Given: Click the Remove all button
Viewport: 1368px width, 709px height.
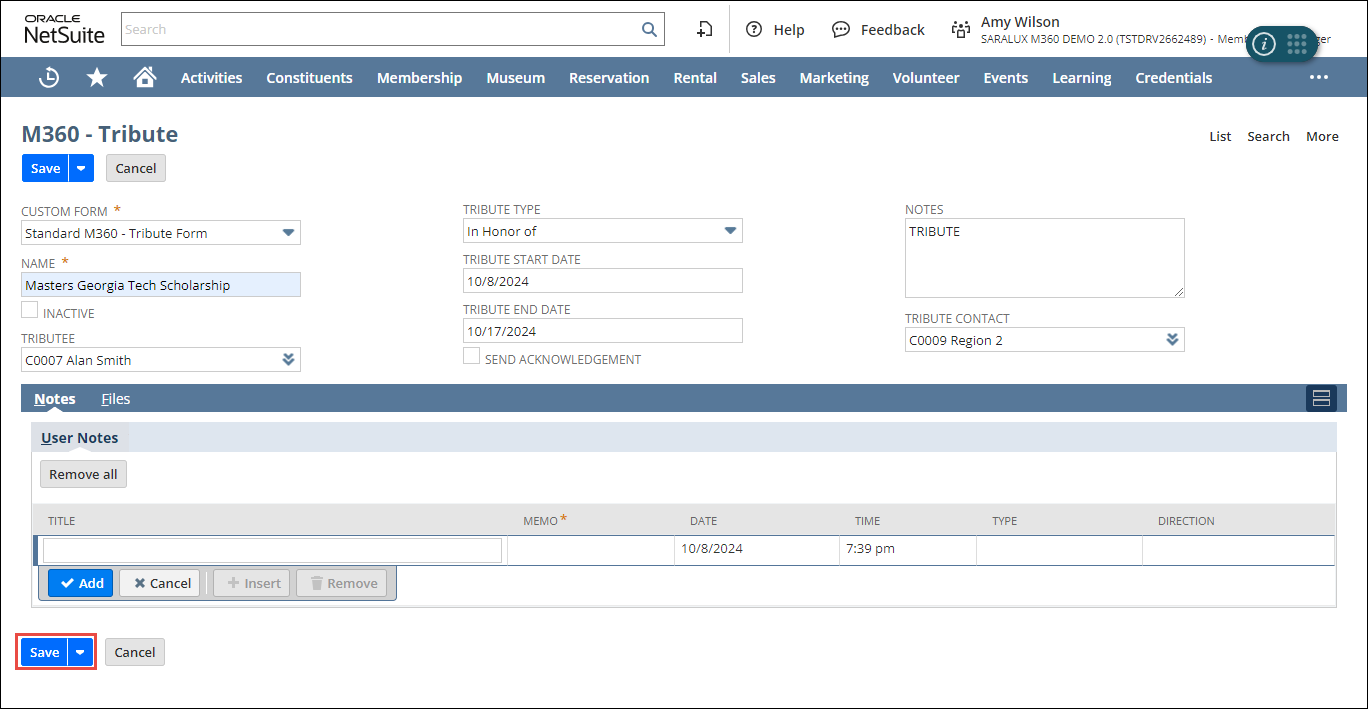Looking at the screenshot, I should [x=83, y=474].
